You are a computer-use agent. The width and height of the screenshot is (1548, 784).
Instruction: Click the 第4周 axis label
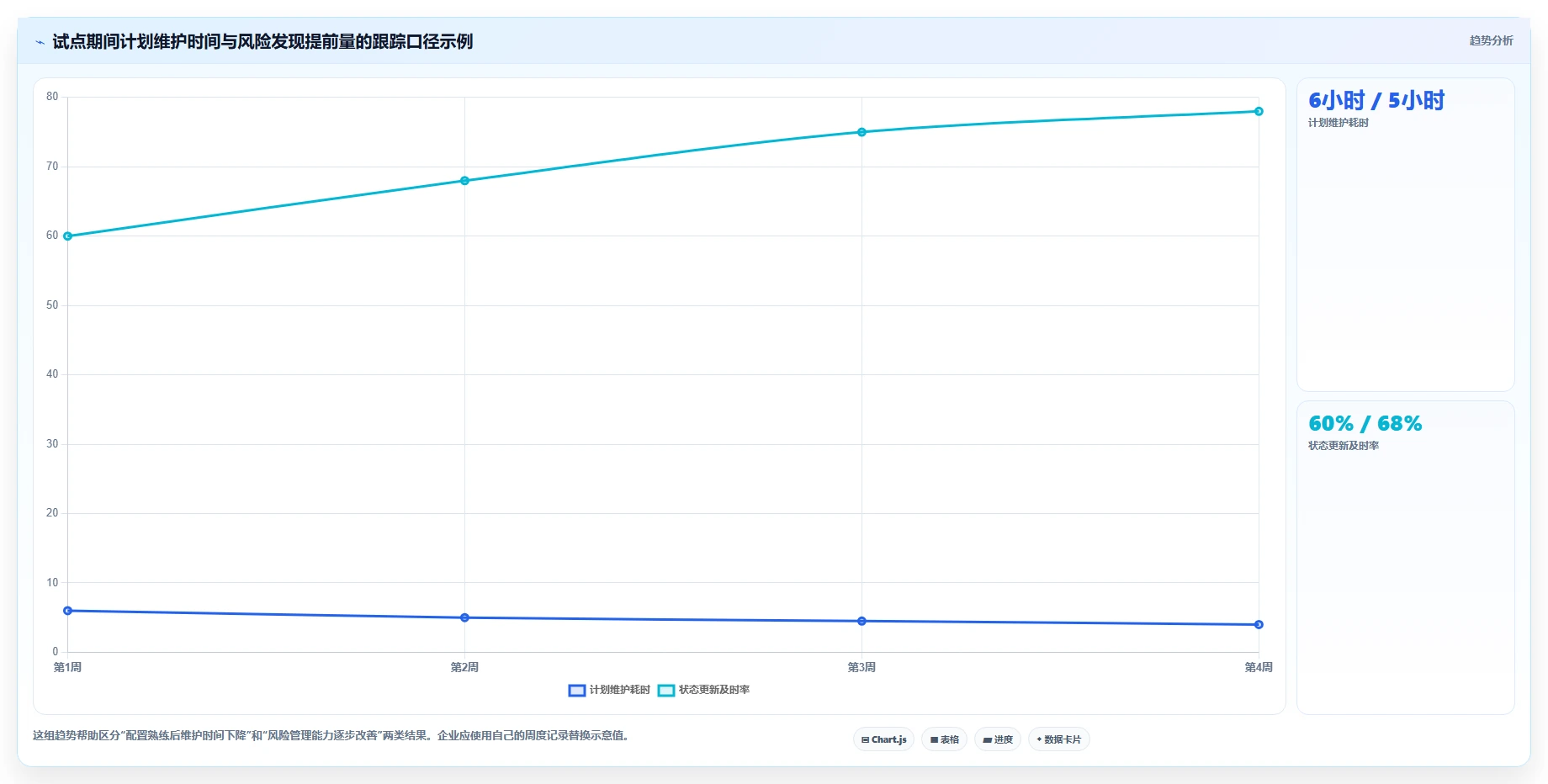pos(1259,667)
